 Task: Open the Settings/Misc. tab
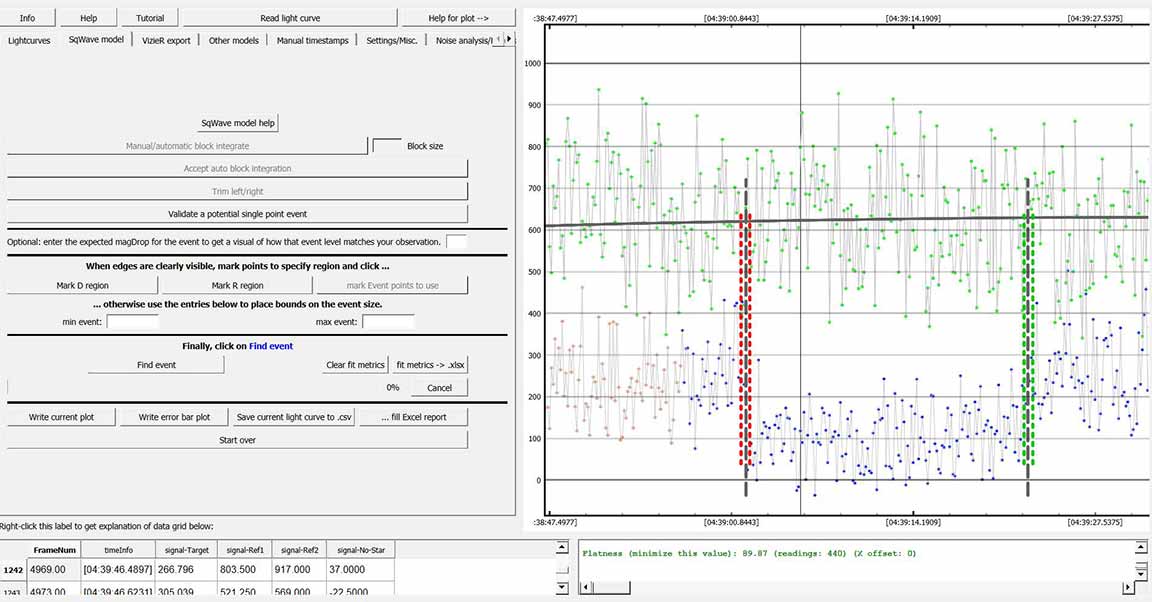[394, 40]
